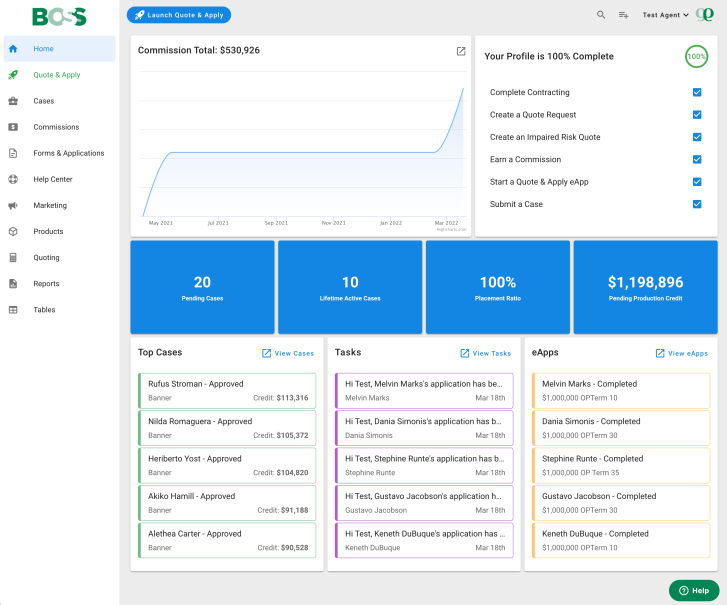Click the Products cube icon
This screenshot has height=605, width=727.
(x=13, y=231)
